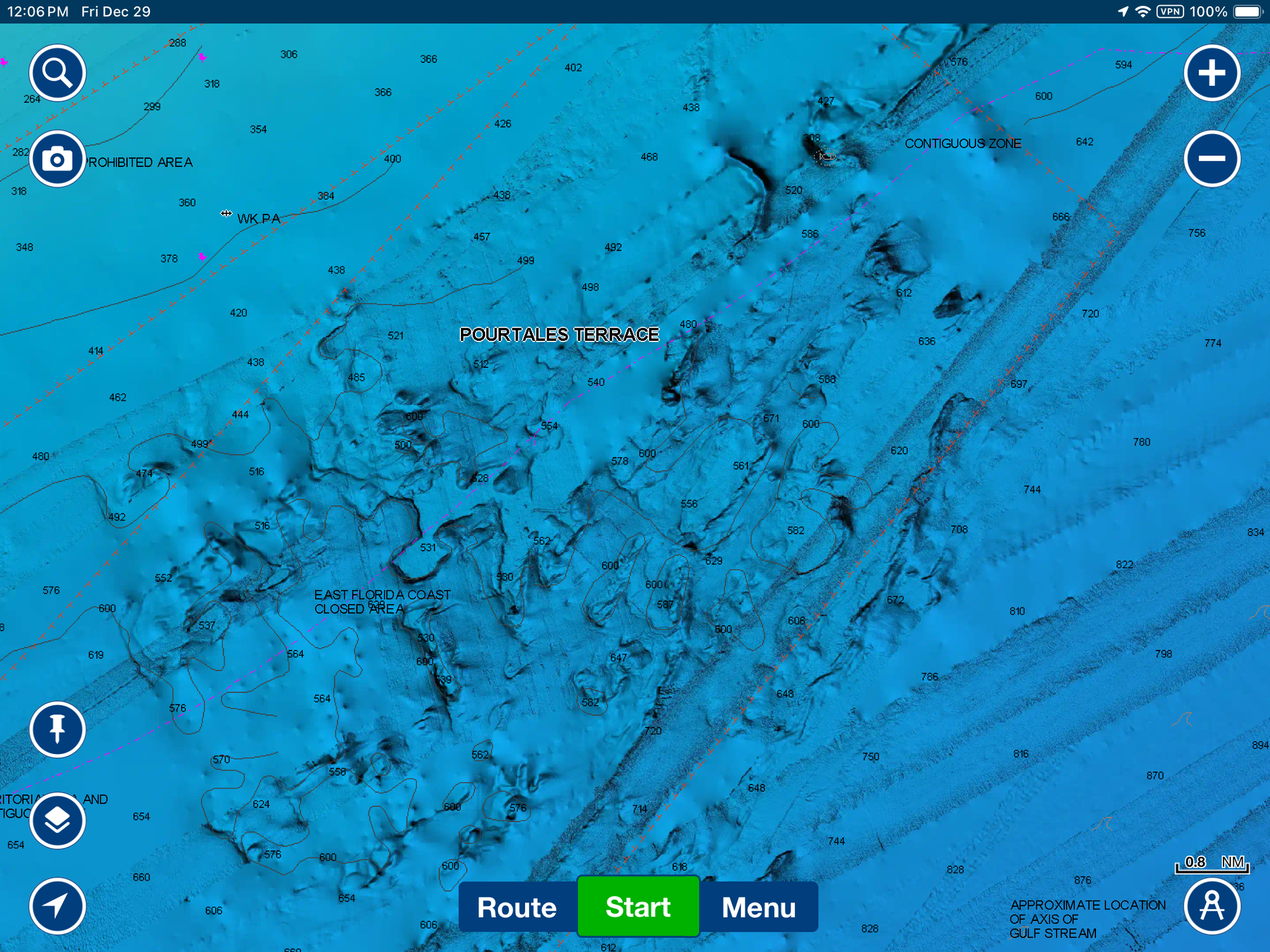Screen dimensions: 1270x952
Task: Tap the WK PA chart label
Action: [x=258, y=219]
